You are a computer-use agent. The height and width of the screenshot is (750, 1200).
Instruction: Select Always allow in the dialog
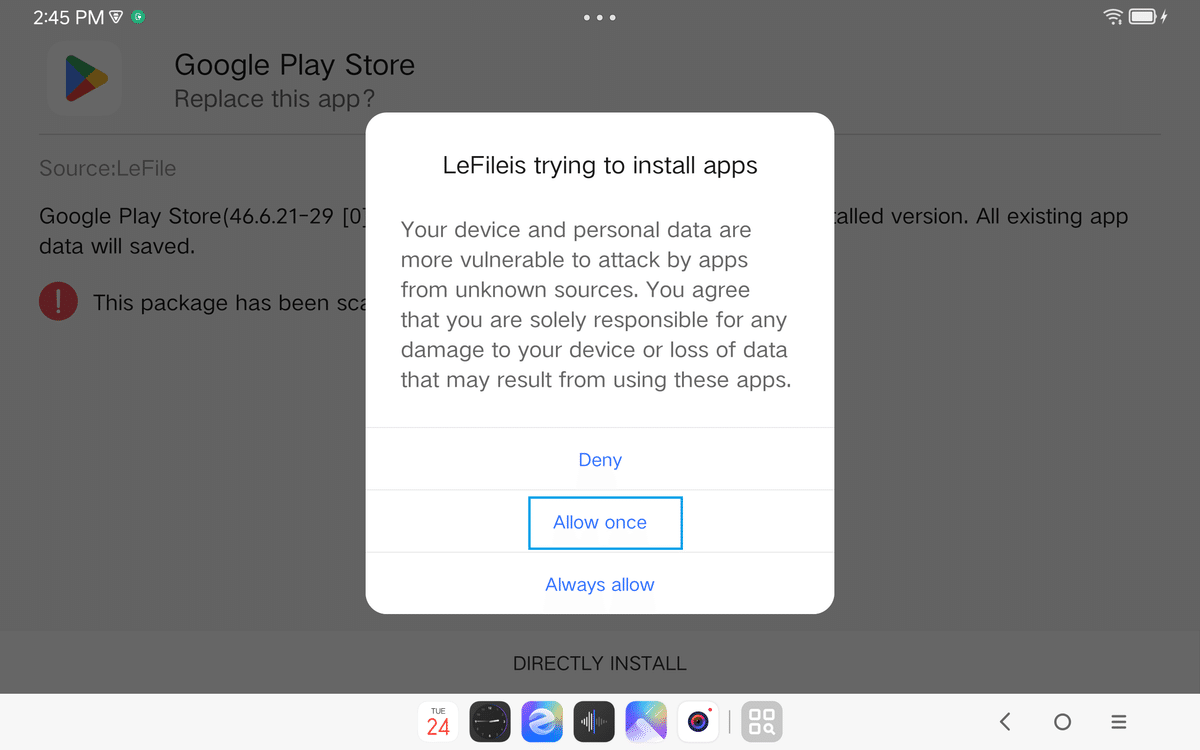600,585
